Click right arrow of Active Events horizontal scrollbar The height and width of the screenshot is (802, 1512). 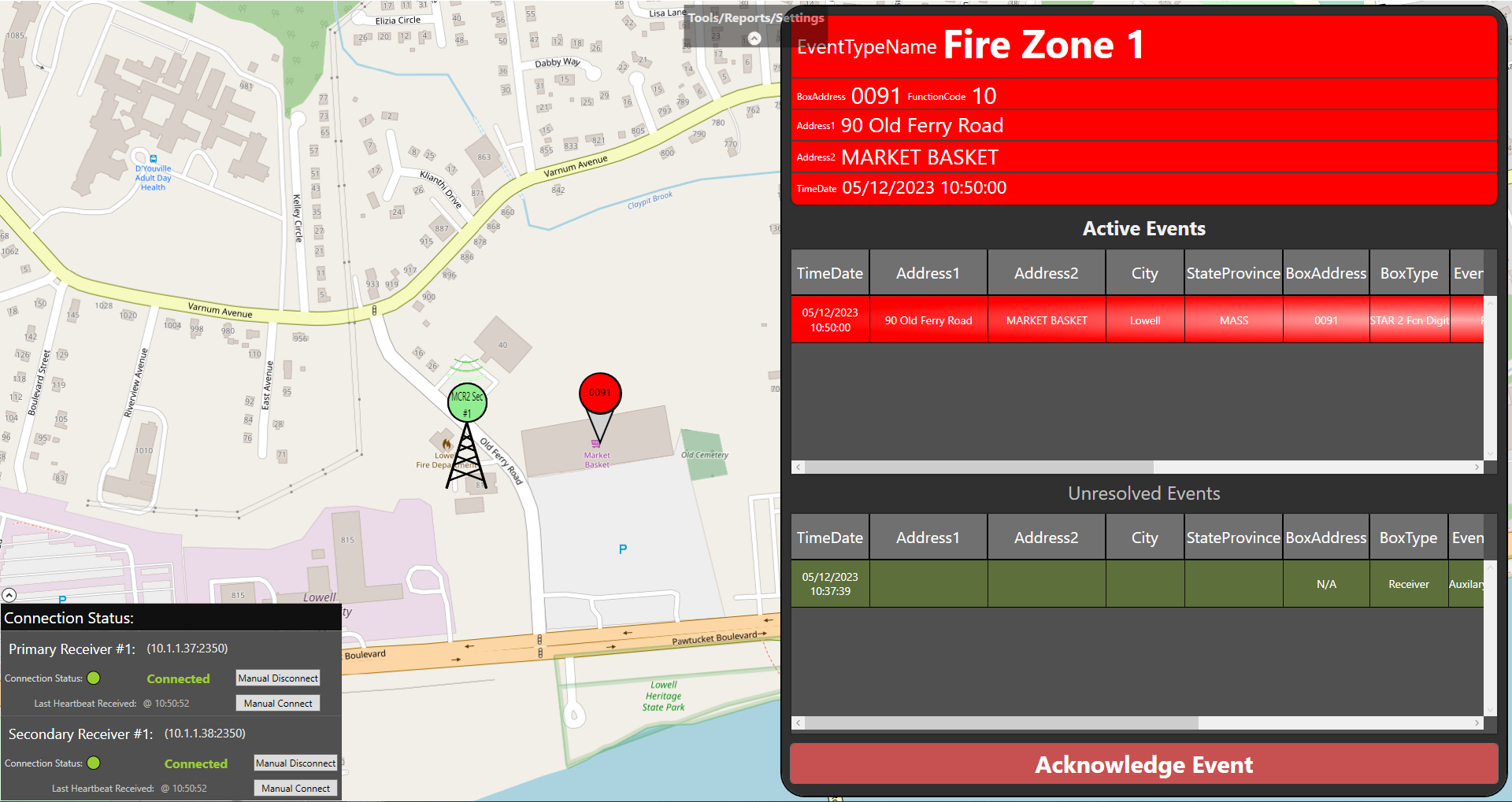click(1477, 468)
